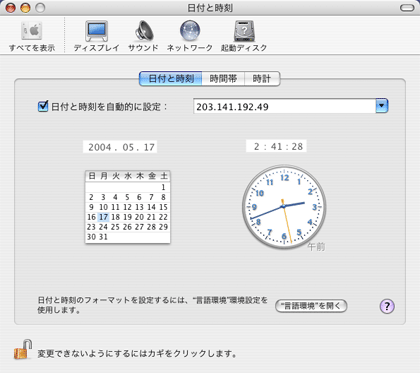Viewport: 420px width, 373px height.
Task: Select day 17 in the calendar
Action: tap(103, 217)
